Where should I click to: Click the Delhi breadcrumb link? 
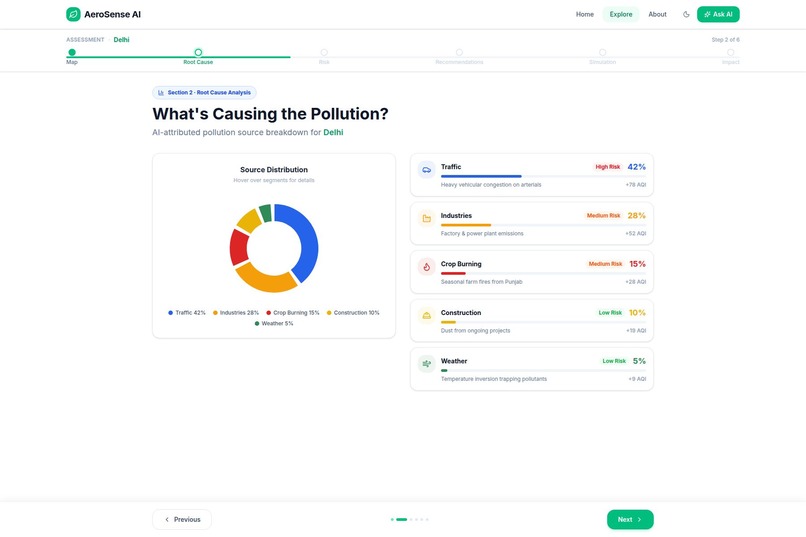point(121,40)
